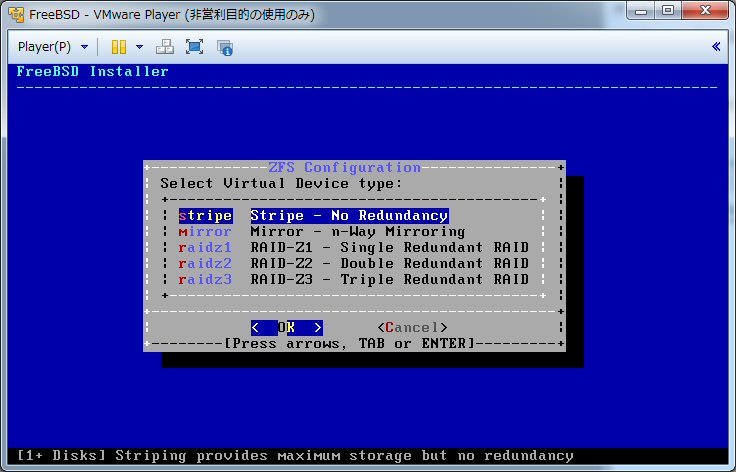Click the status line about striping storage
This screenshot has width=736, height=472.
pyautogui.click(x=295, y=456)
